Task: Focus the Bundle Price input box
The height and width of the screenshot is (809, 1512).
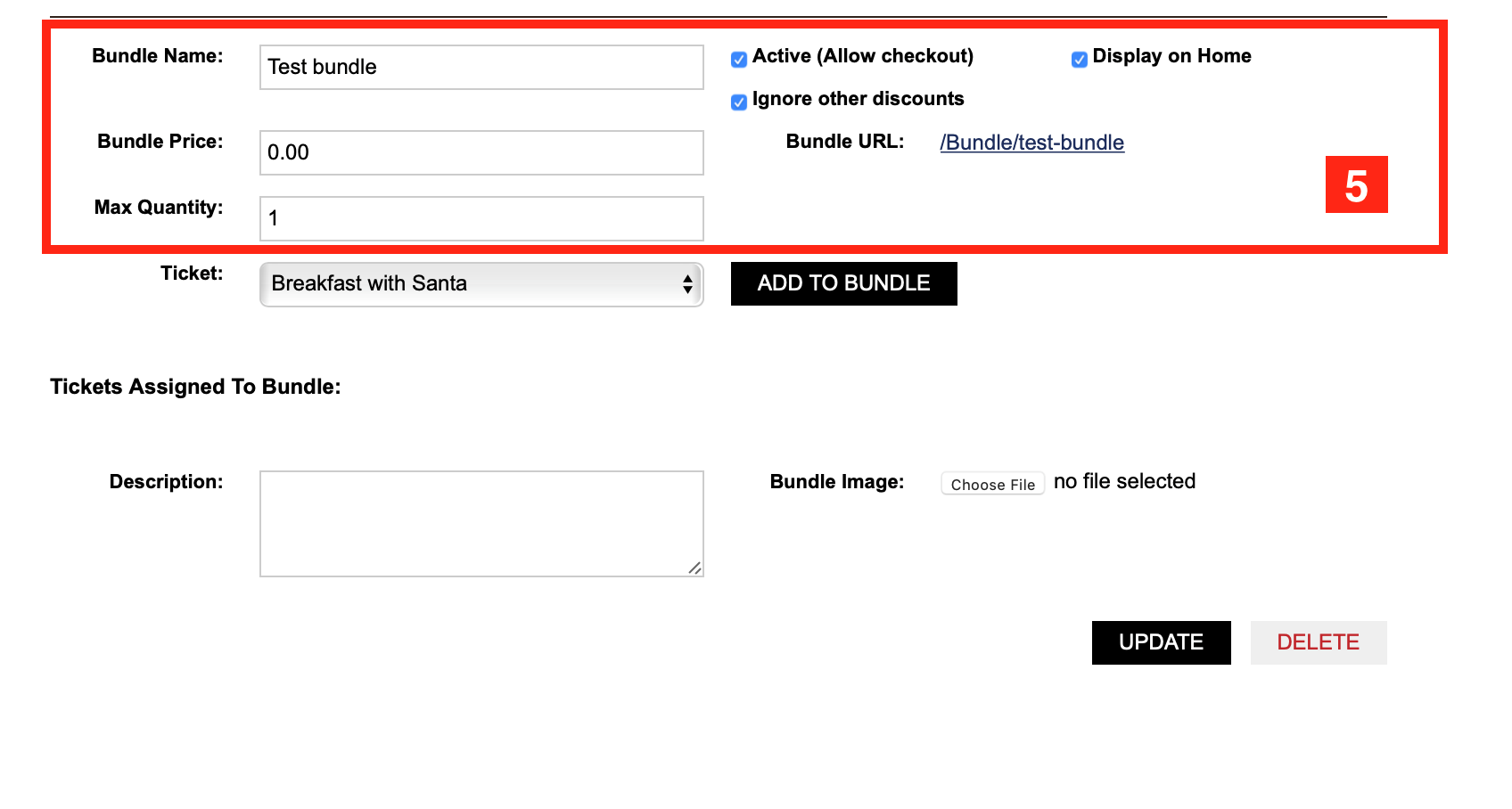Action: [x=481, y=153]
